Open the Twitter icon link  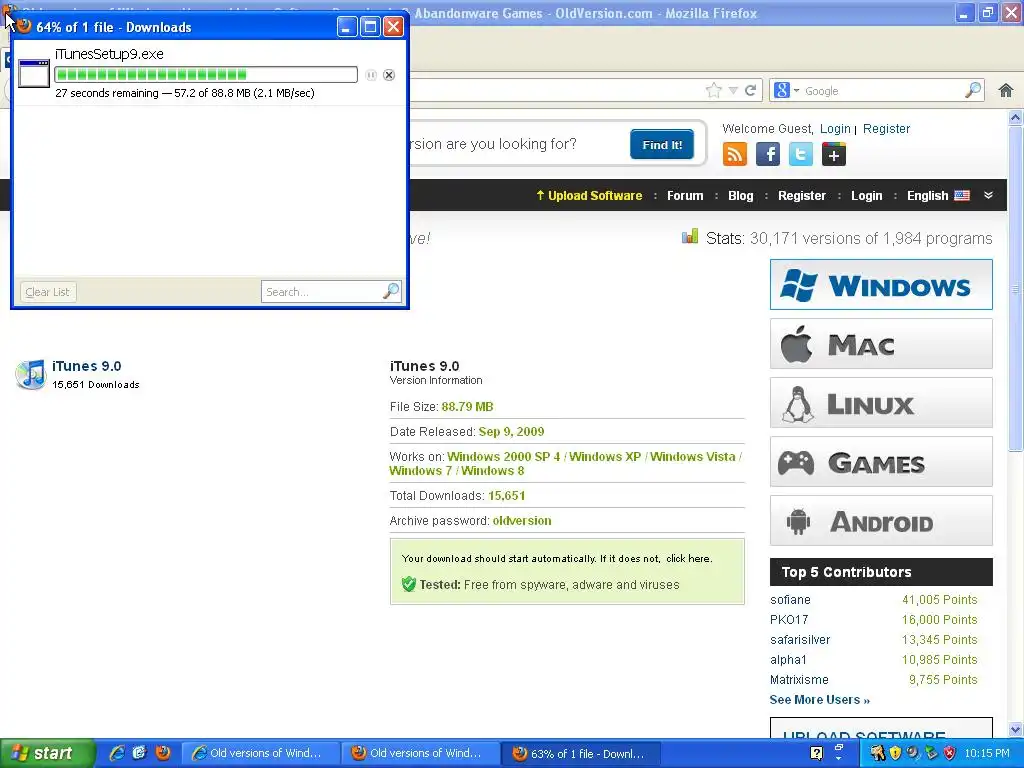click(801, 155)
